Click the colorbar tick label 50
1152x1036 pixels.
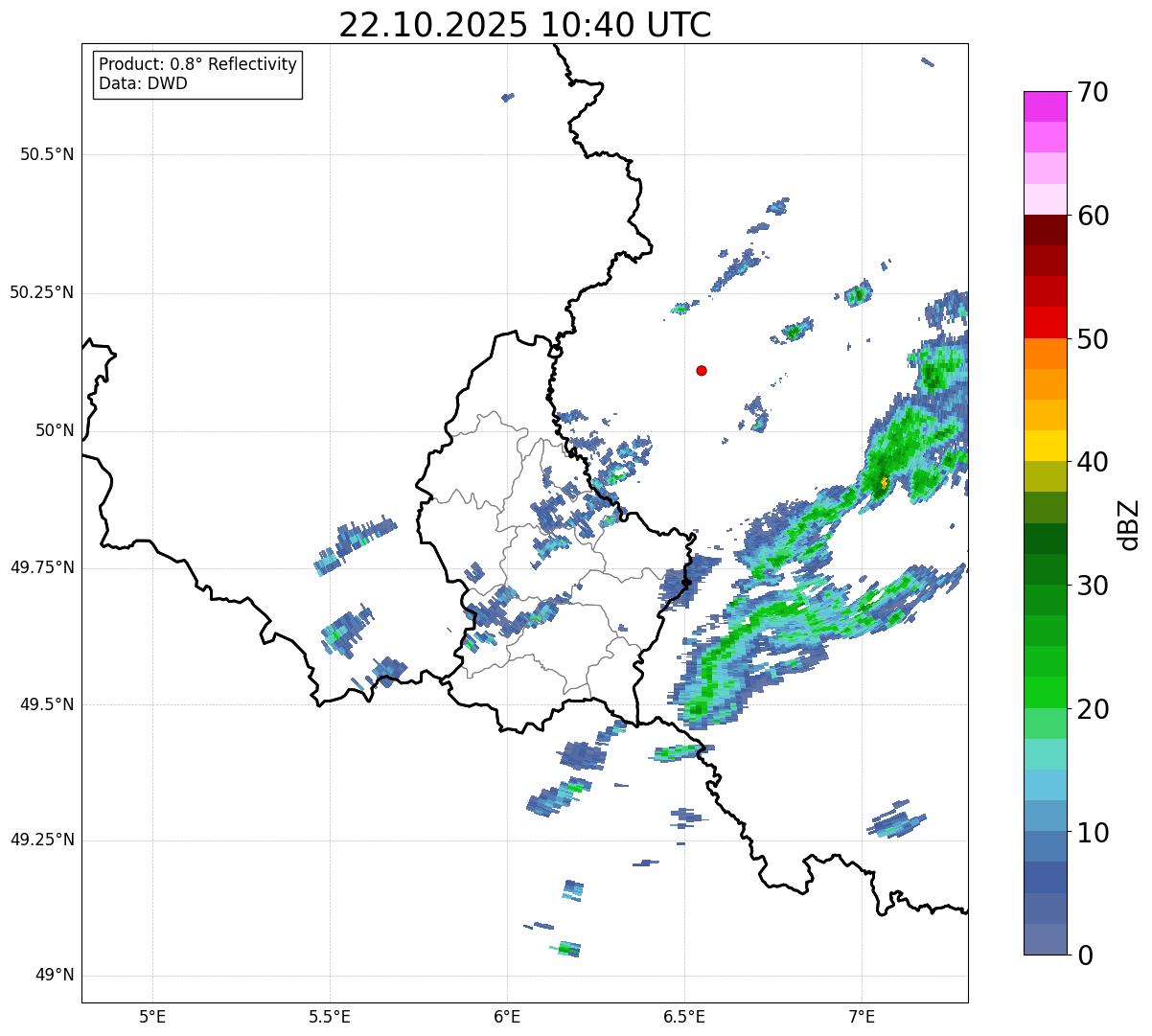click(x=1093, y=339)
